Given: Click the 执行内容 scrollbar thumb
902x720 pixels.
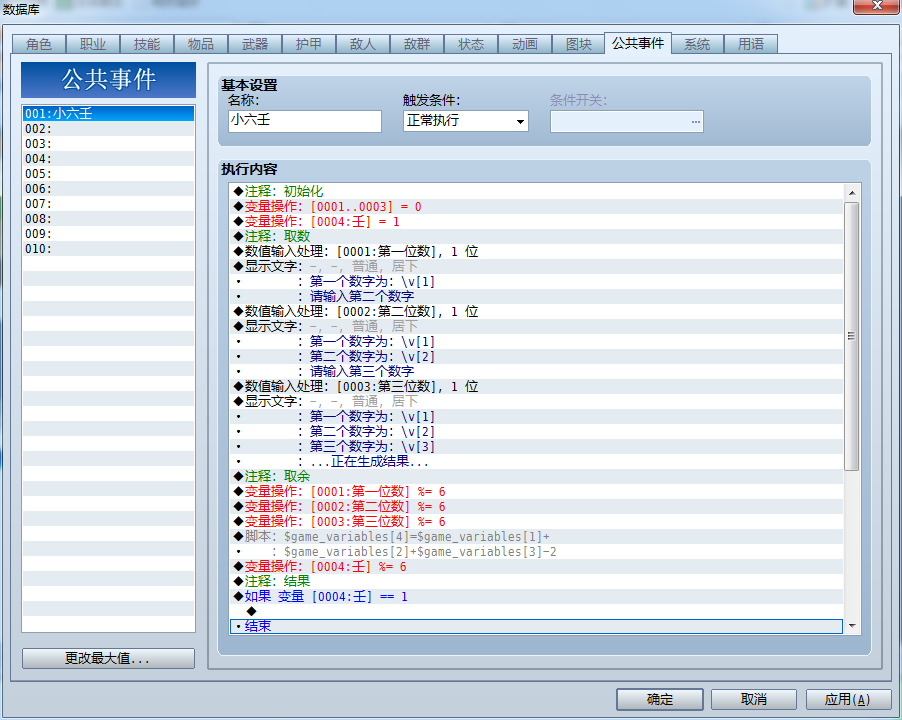Looking at the screenshot, I should pos(852,336).
